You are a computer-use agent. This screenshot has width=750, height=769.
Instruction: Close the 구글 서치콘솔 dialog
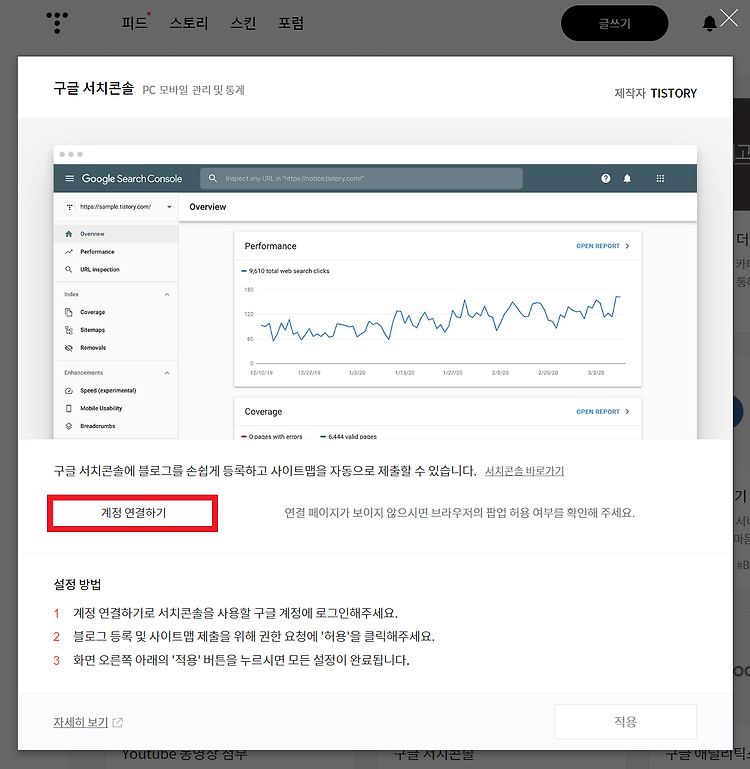coord(729,18)
